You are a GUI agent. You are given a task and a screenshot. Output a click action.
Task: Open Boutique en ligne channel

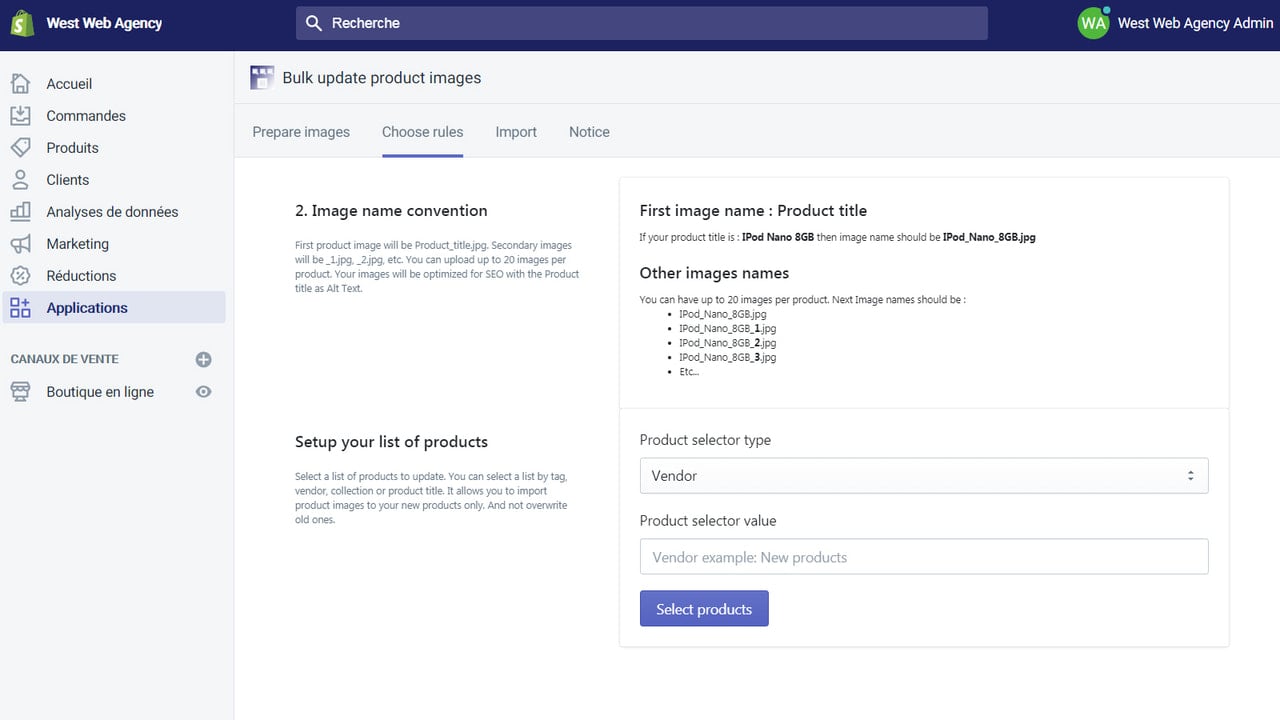point(100,392)
